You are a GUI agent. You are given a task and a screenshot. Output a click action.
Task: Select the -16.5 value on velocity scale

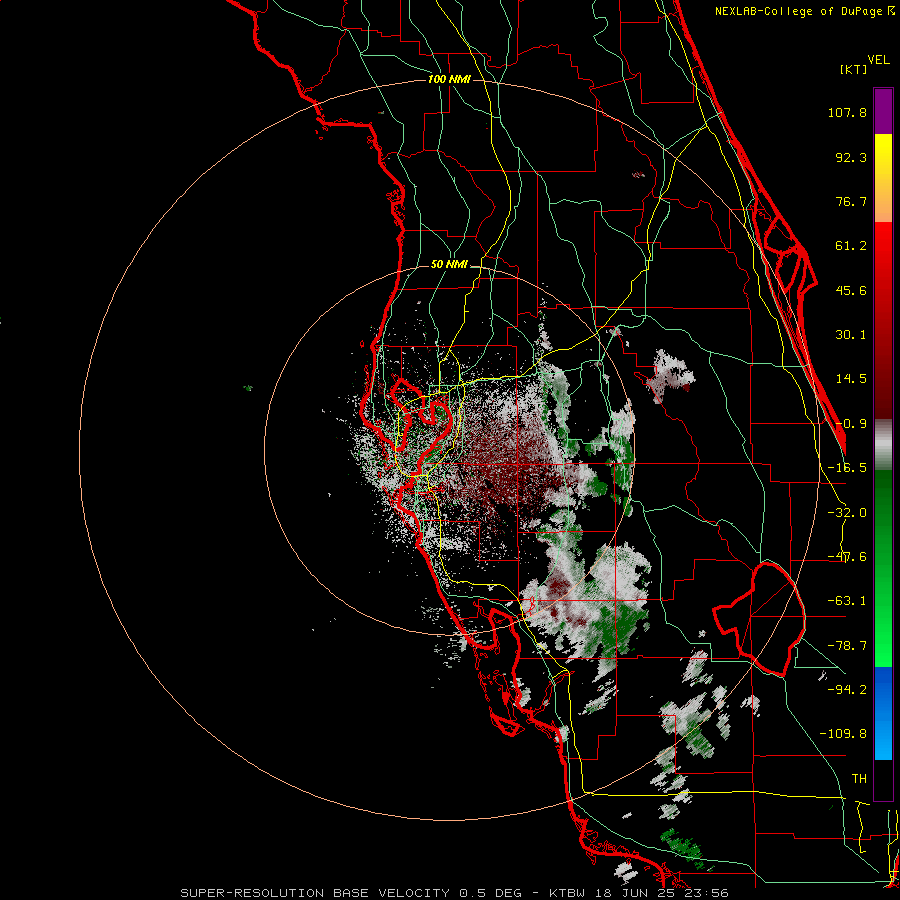[847, 468]
